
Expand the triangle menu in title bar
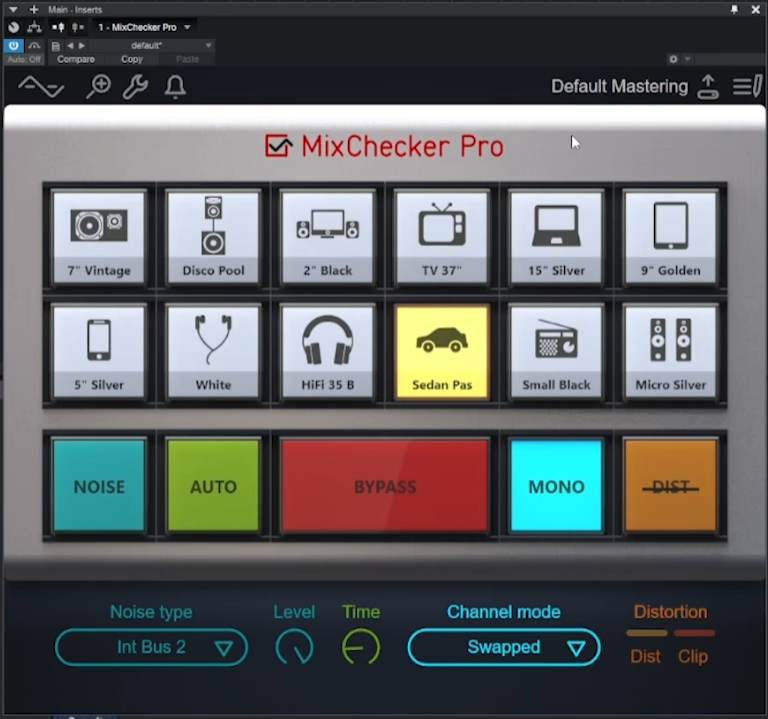point(13,9)
